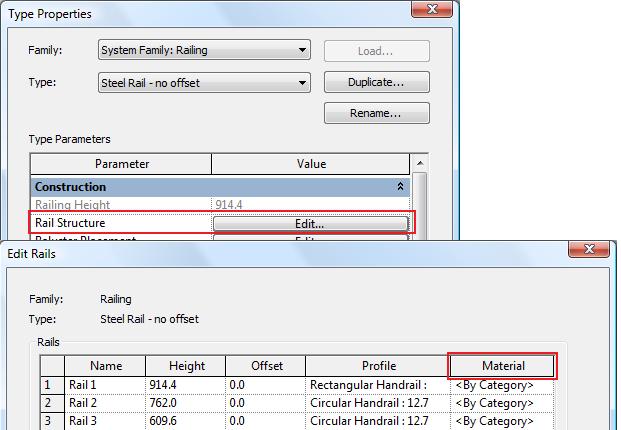Click the By Category material cell for Rail 1

point(503,385)
